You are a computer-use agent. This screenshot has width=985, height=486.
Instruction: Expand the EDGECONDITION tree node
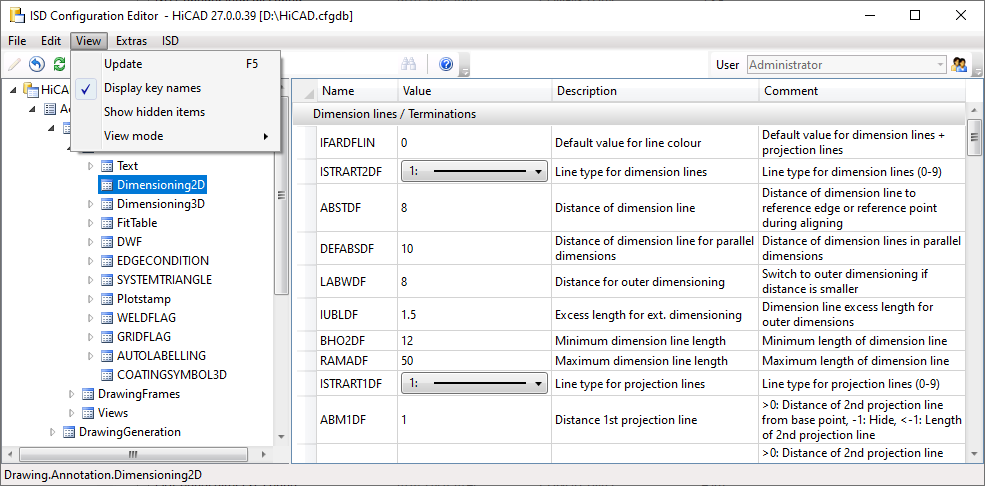(x=90, y=261)
